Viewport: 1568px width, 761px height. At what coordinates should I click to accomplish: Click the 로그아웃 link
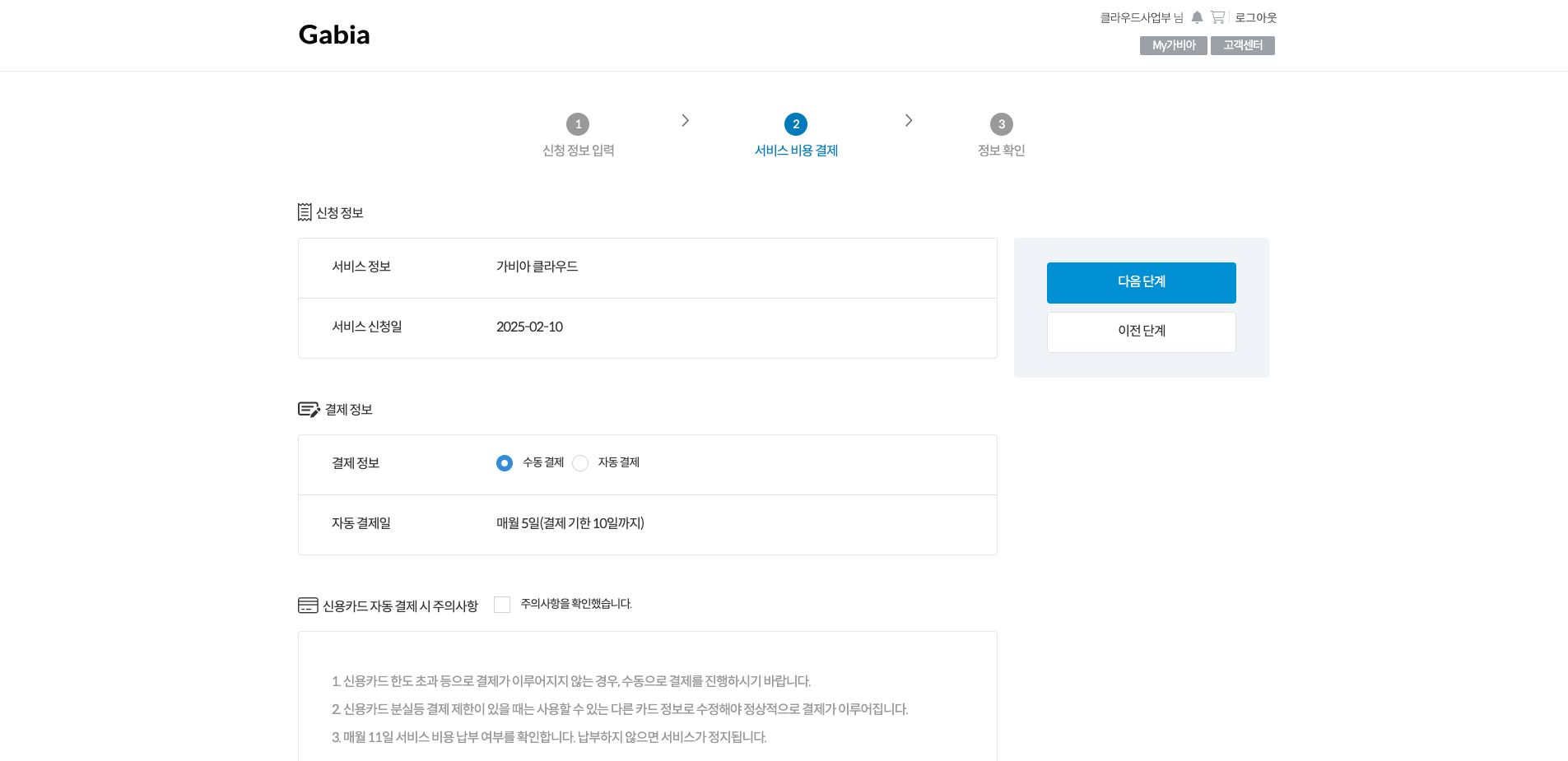coord(1255,17)
